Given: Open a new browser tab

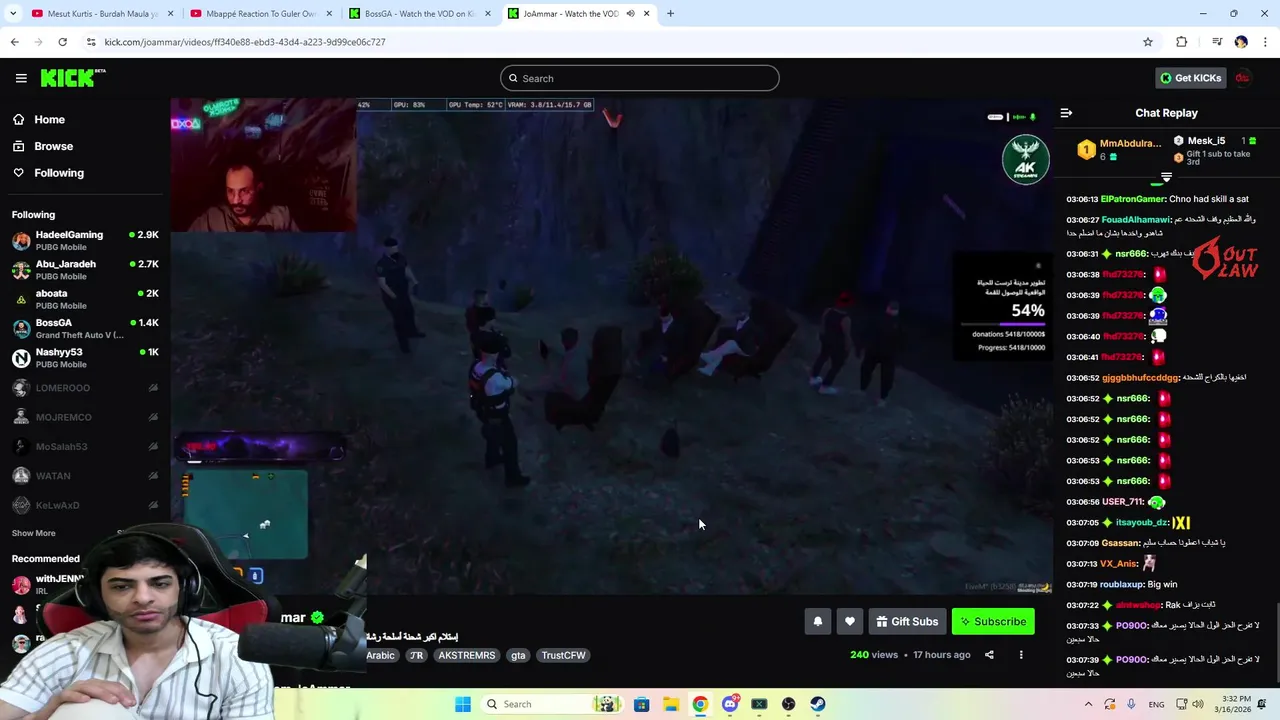Looking at the screenshot, I should [x=670, y=14].
